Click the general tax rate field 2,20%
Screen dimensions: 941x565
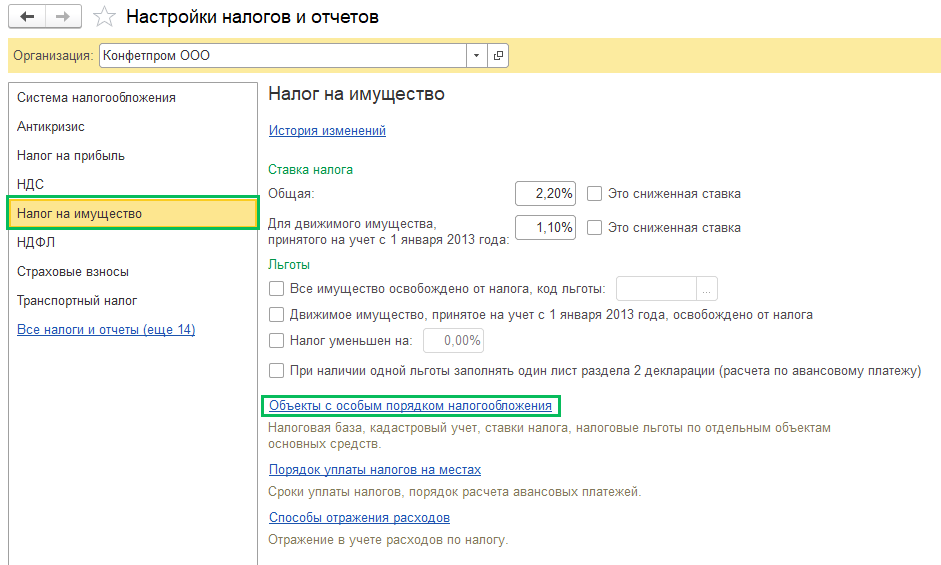(x=545, y=194)
